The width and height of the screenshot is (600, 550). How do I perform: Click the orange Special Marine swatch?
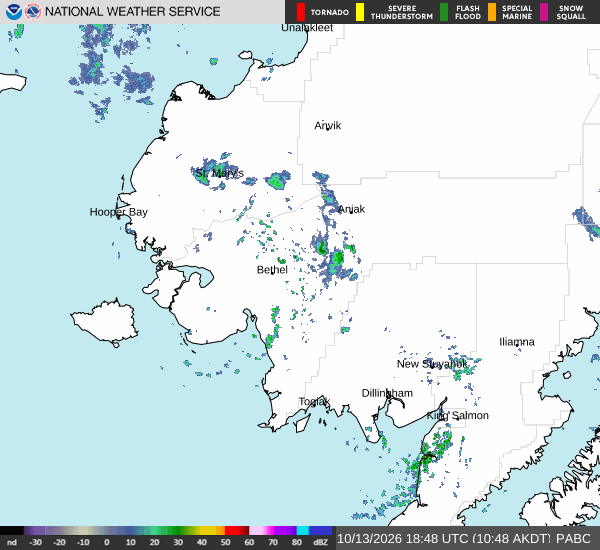pos(492,12)
